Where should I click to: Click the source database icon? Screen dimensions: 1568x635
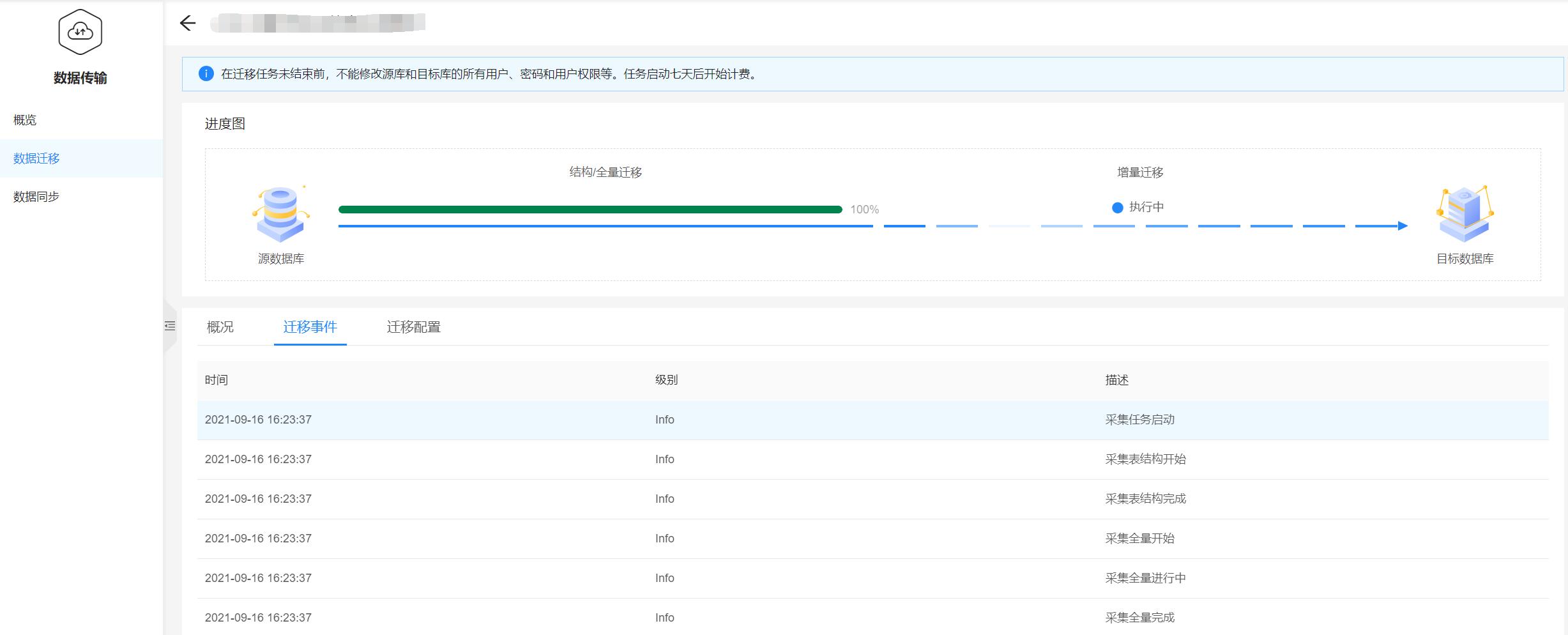click(281, 214)
